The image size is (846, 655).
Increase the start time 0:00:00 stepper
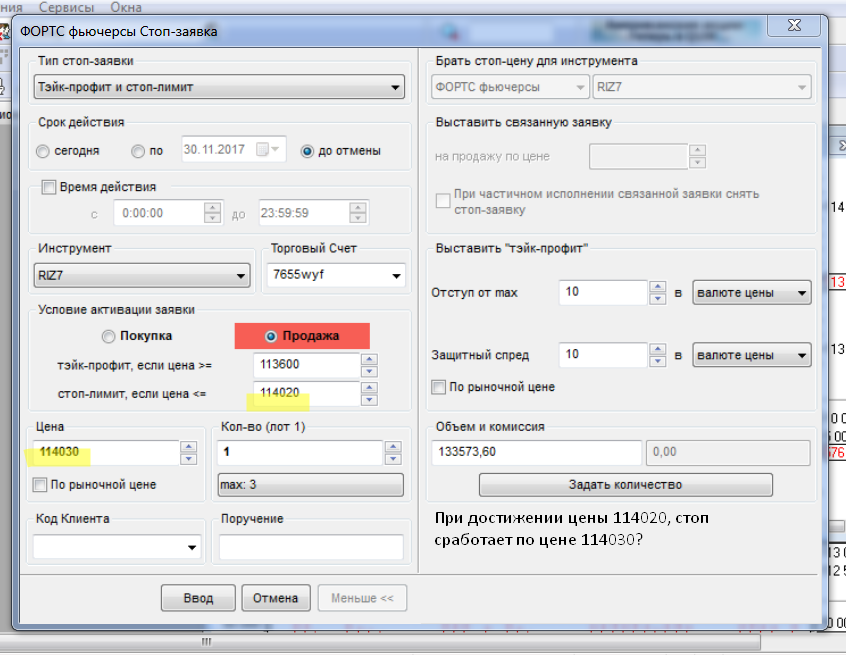point(213,207)
